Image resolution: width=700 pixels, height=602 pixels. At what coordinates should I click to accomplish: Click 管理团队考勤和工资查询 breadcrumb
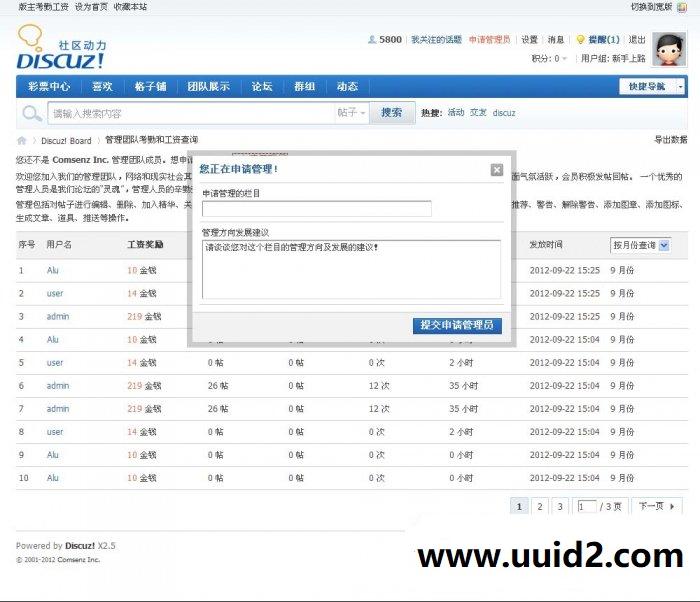click(x=151, y=140)
